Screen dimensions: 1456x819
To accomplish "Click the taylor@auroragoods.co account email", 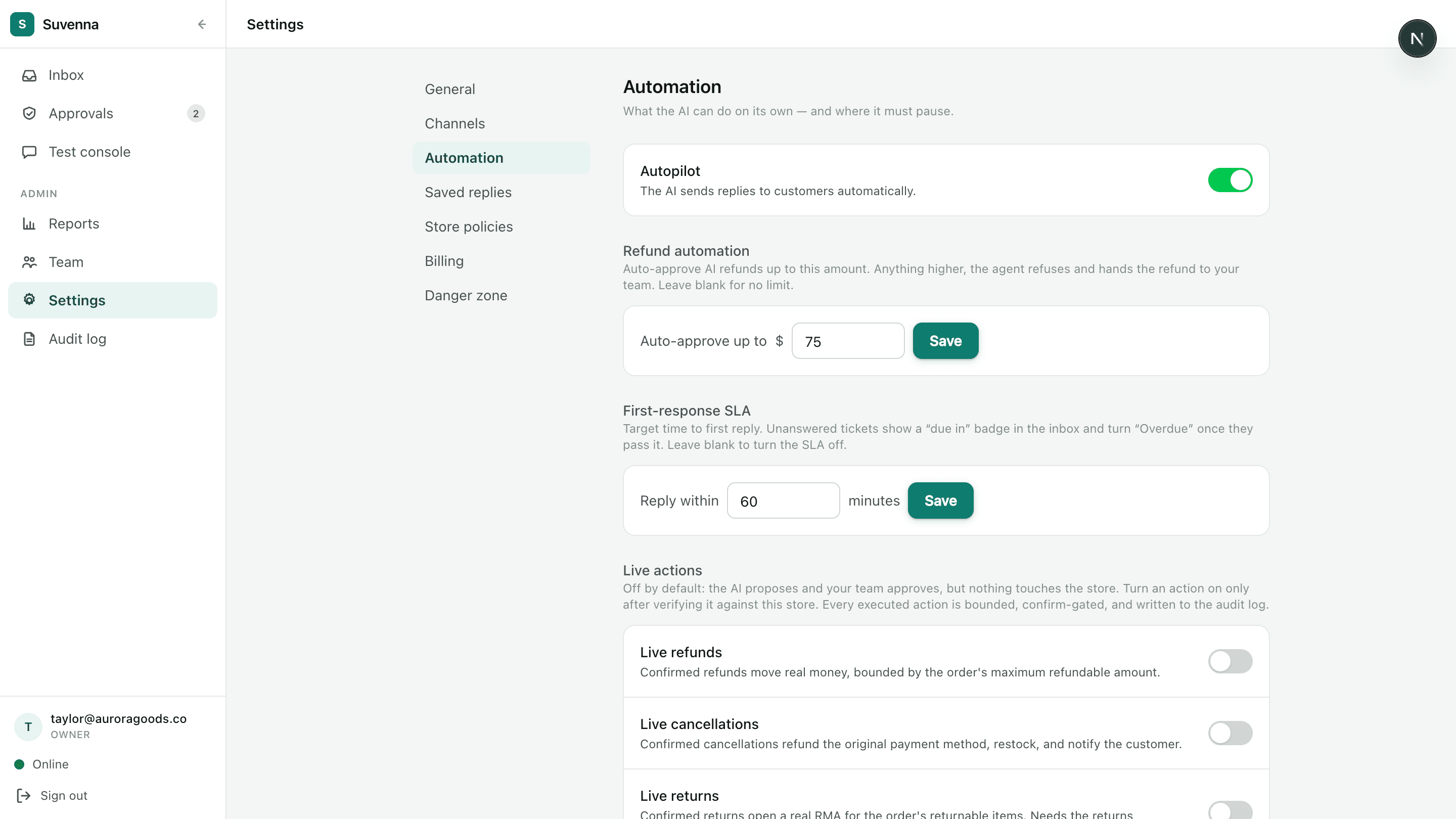I will point(119,719).
